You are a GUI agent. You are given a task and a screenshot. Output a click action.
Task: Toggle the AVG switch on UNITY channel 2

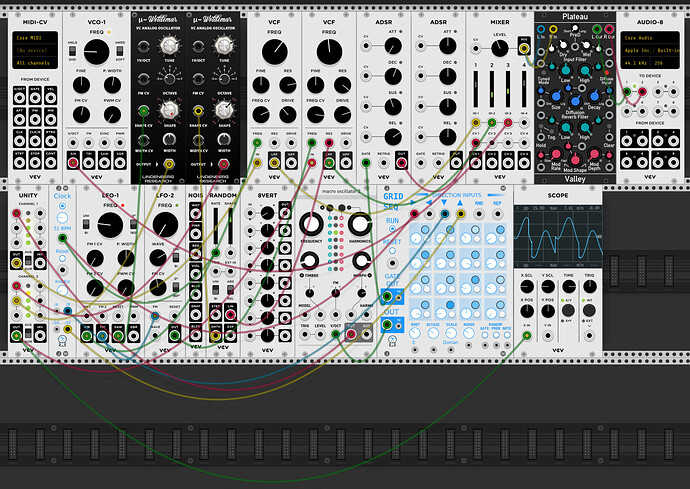28,334
